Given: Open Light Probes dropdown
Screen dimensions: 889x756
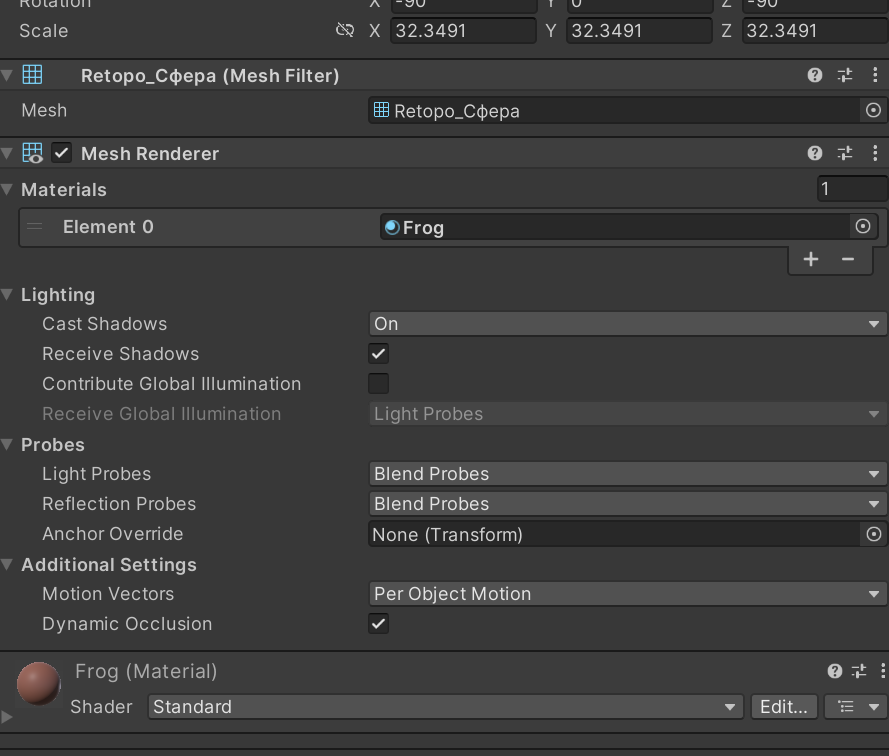Looking at the screenshot, I should coord(626,474).
